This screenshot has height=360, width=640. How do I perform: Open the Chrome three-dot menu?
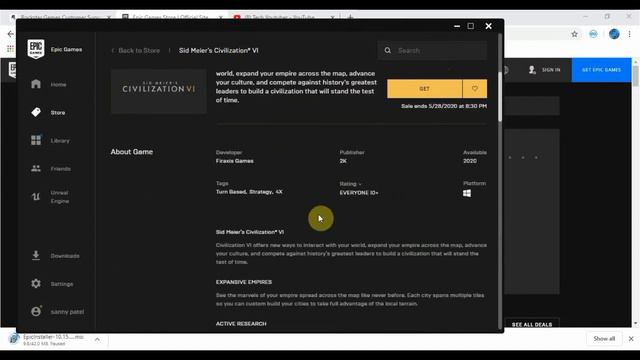(x=629, y=34)
